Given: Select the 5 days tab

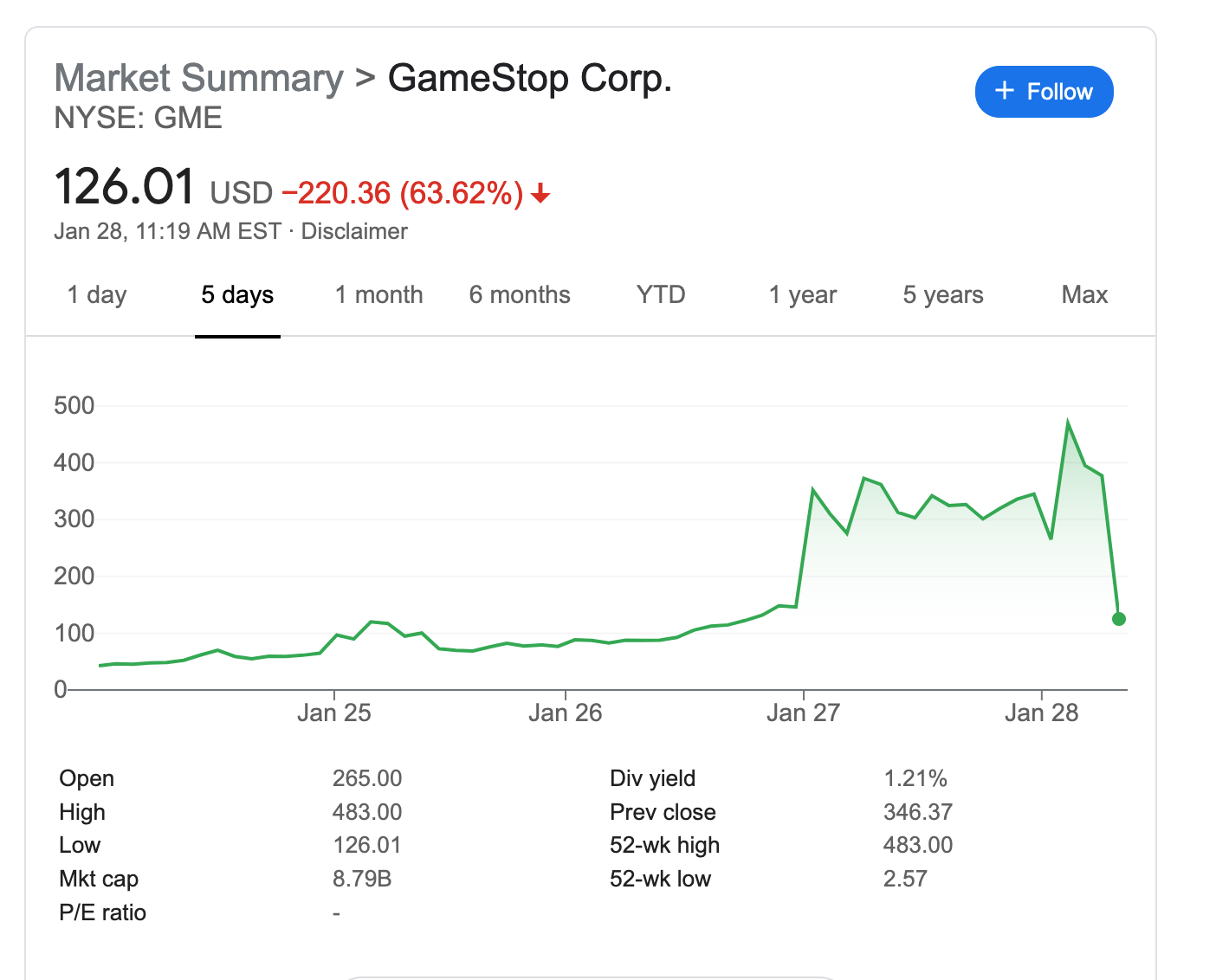Looking at the screenshot, I should click(x=237, y=295).
